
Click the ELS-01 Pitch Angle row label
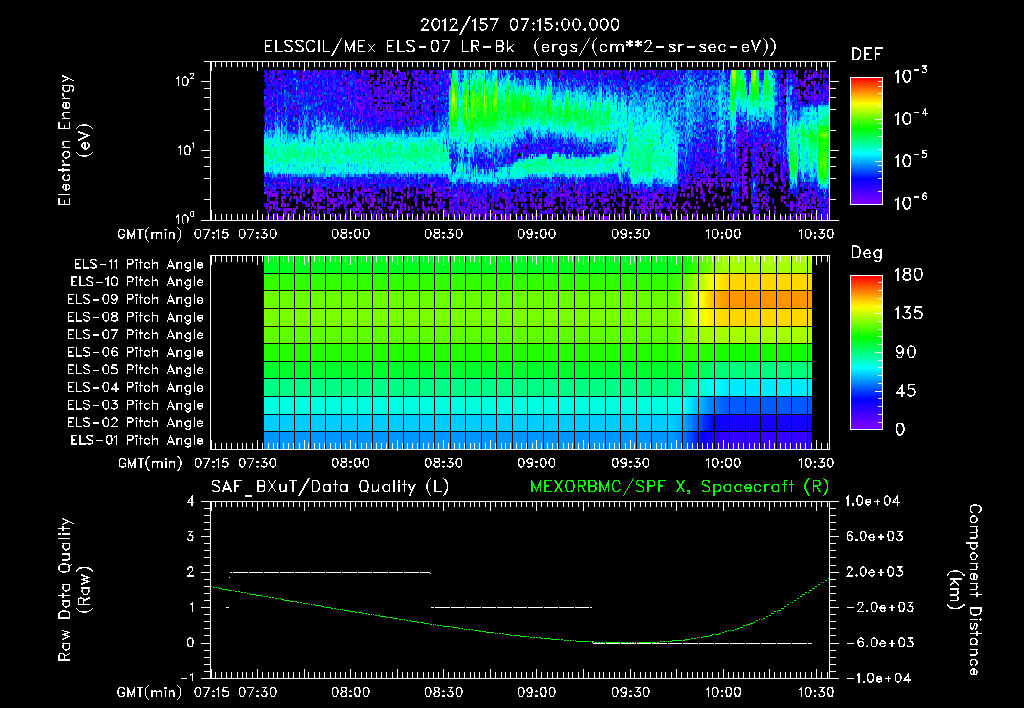pyautogui.click(x=137, y=440)
